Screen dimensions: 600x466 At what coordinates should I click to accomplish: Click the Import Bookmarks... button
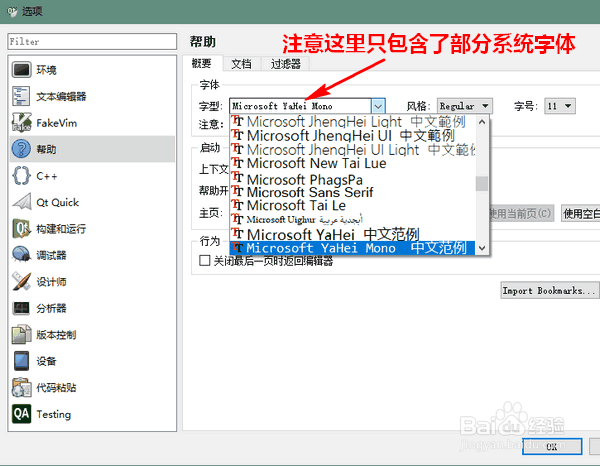coord(549,291)
